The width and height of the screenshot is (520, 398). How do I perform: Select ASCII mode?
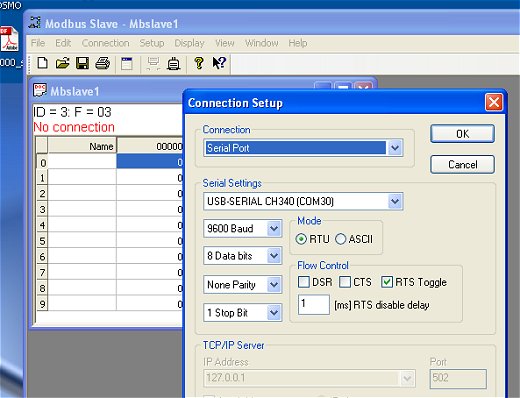tap(340, 239)
